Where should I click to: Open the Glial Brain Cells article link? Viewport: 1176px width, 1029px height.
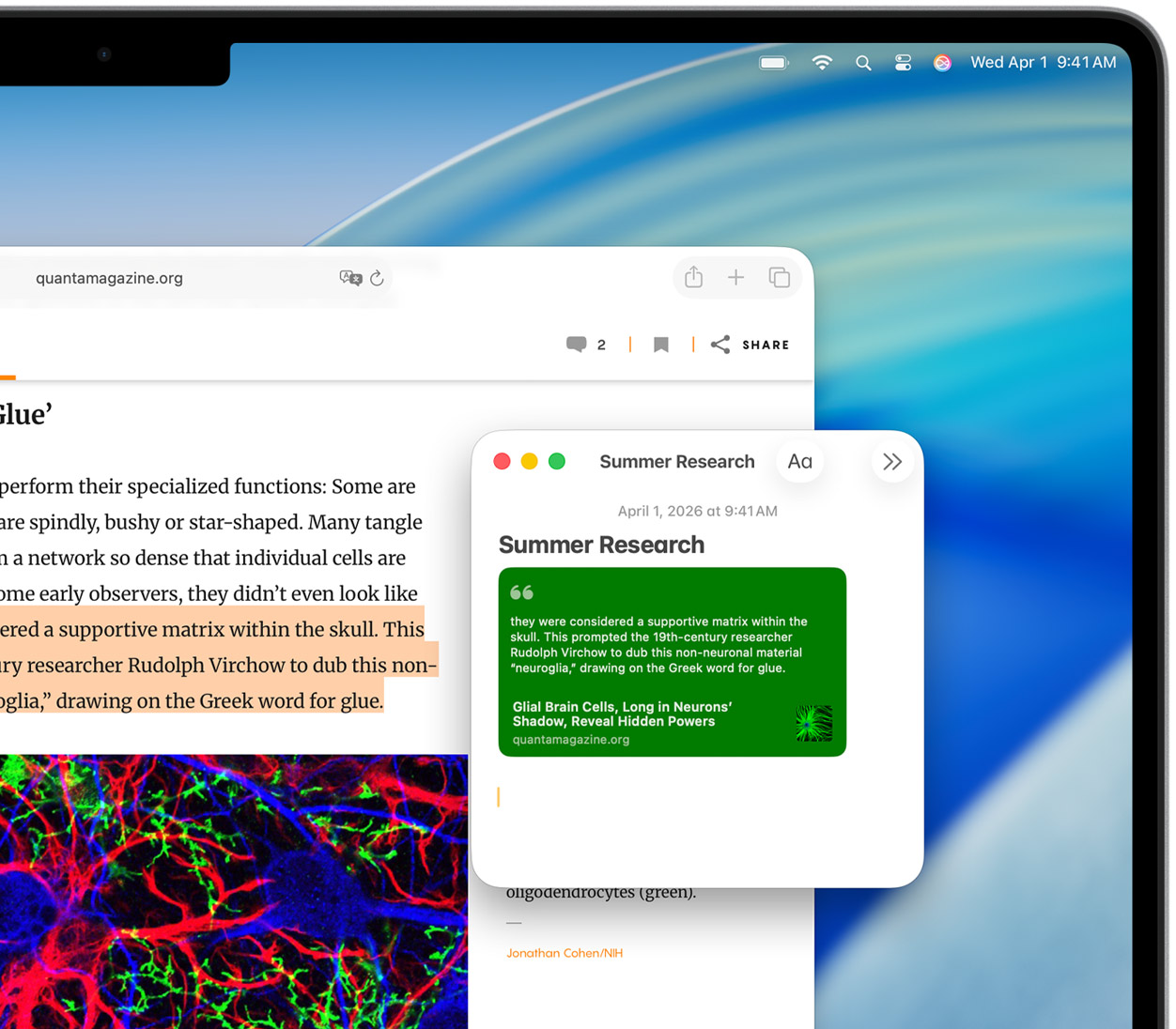click(622, 714)
